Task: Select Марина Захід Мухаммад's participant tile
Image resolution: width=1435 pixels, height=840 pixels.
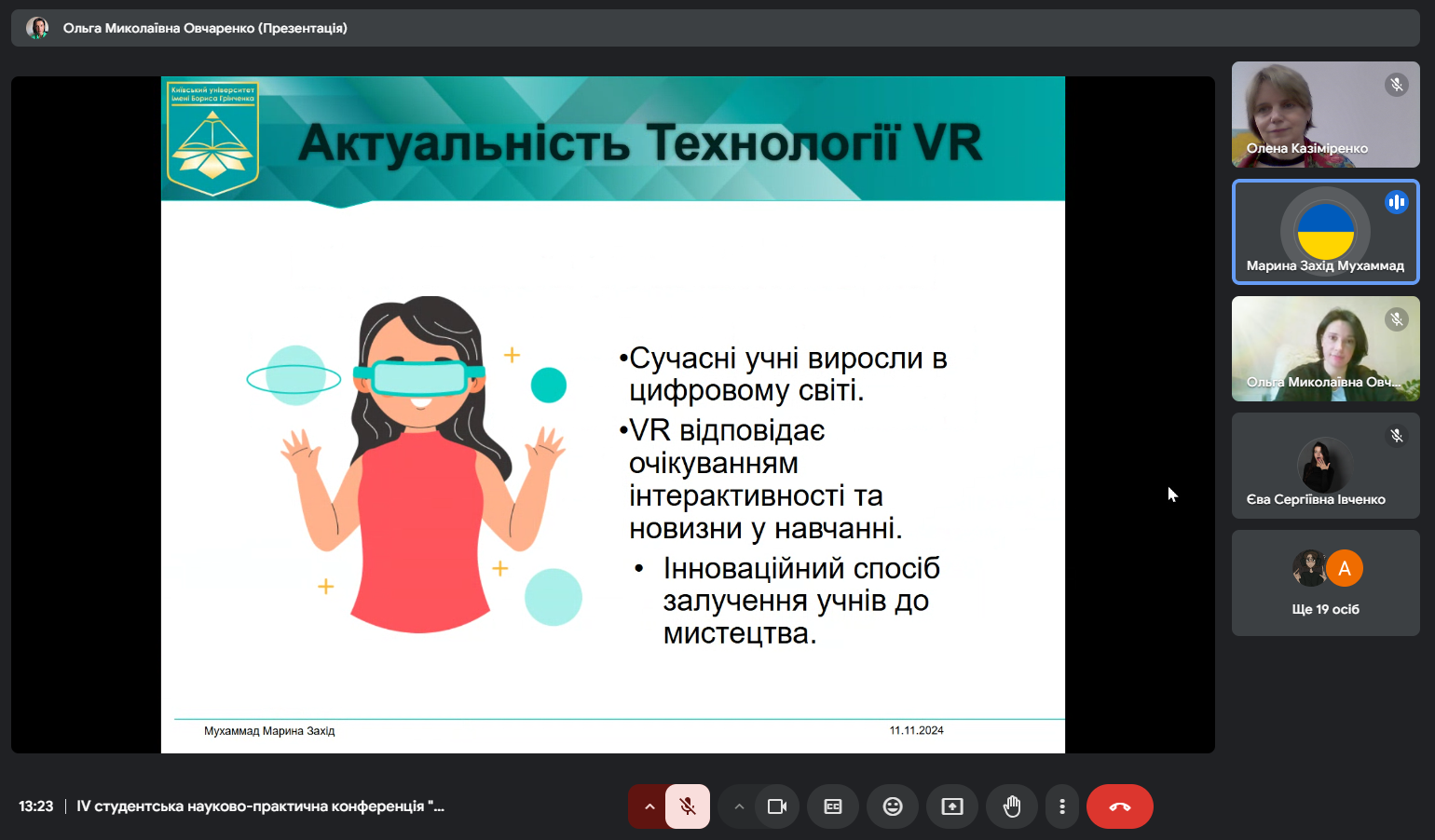Action: pos(1325,232)
